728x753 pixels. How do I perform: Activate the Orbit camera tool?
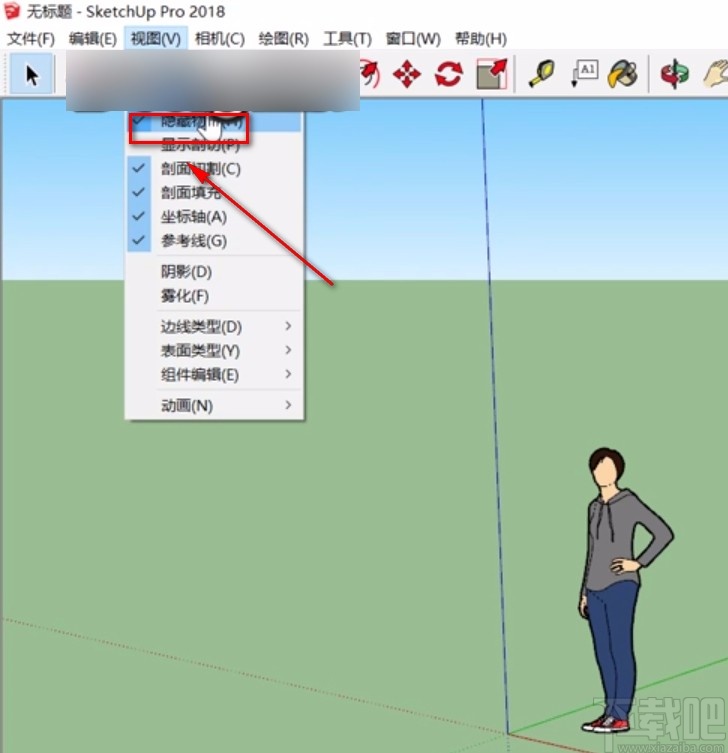pos(674,74)
